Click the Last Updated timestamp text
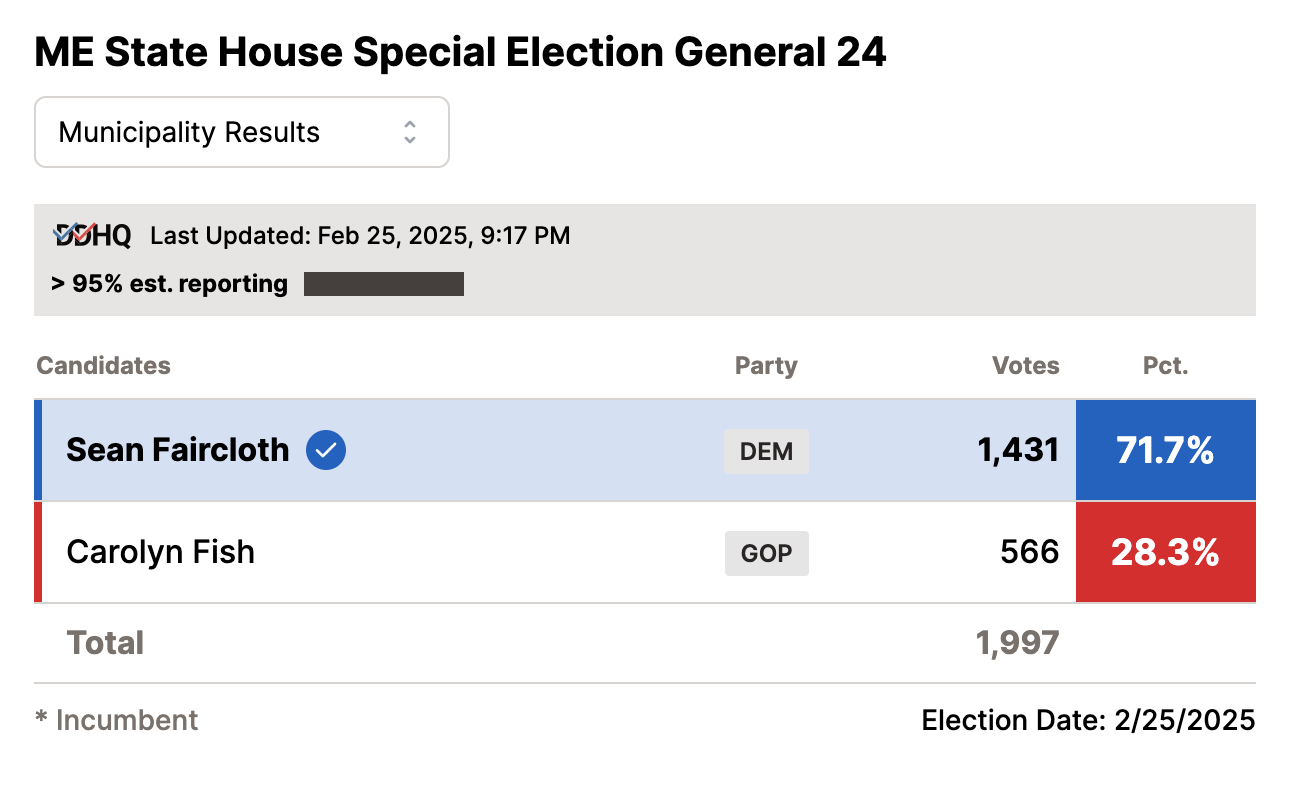This screenshot has height=808, width=1298. [360, 236]
